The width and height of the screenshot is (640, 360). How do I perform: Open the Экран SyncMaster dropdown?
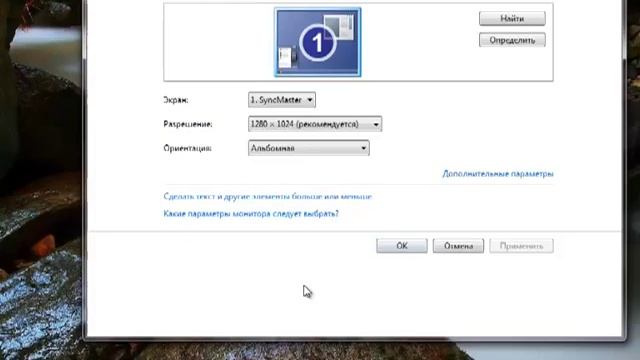pyautogui.click(x=282, y=100)
